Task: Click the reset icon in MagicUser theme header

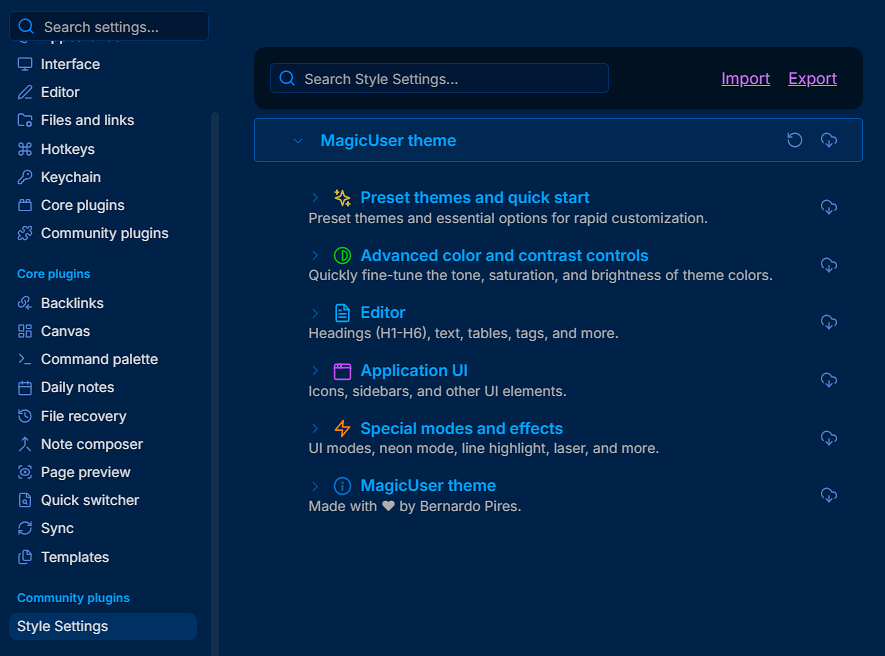Action: [795, 140]
